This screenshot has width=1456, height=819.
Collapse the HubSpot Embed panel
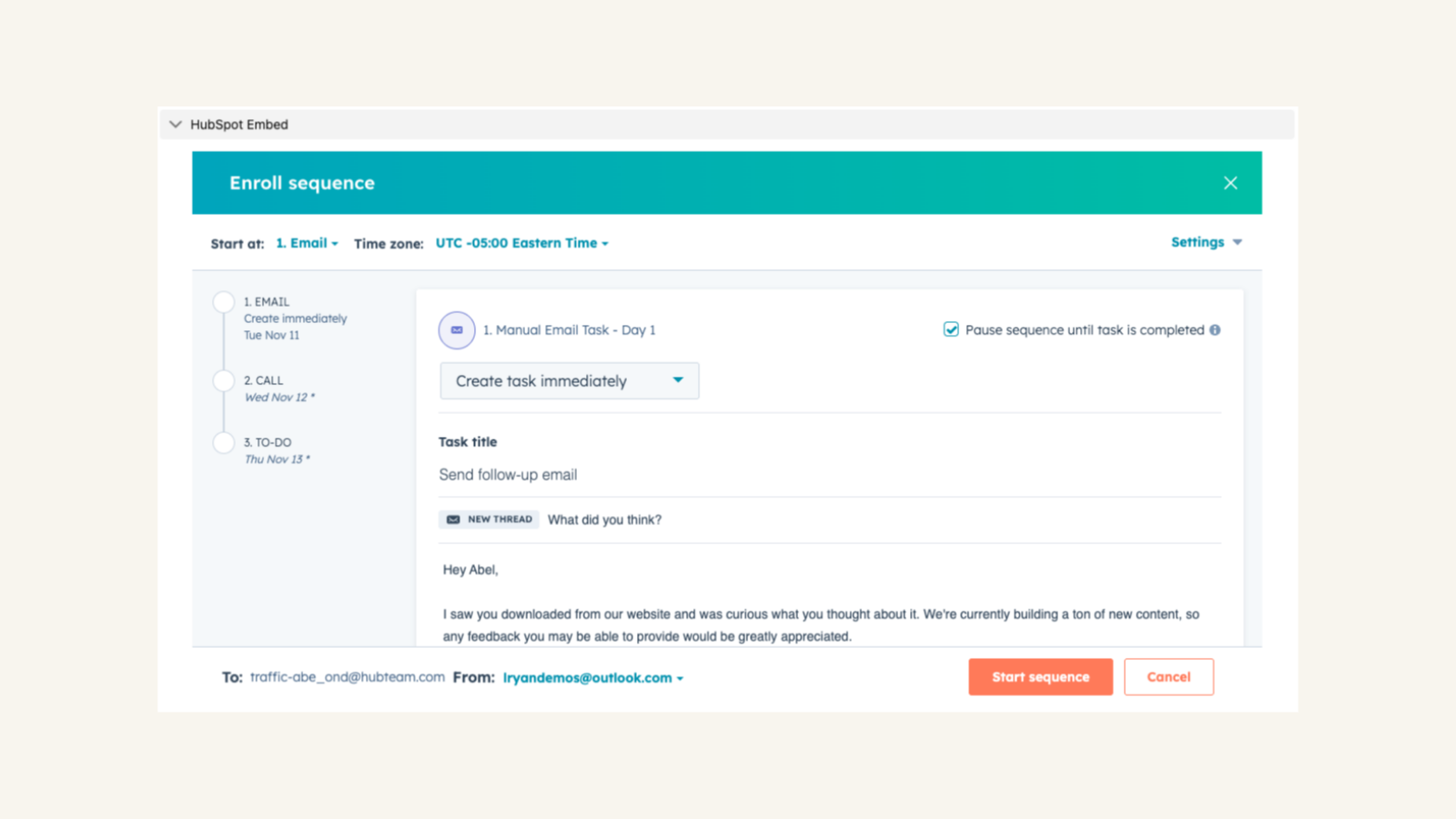point(175,124)
